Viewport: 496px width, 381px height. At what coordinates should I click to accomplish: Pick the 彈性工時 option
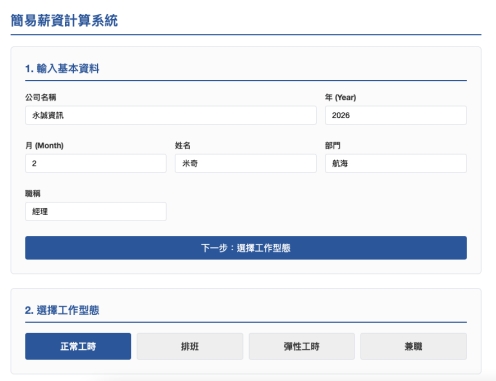click(x=302, y=346)
